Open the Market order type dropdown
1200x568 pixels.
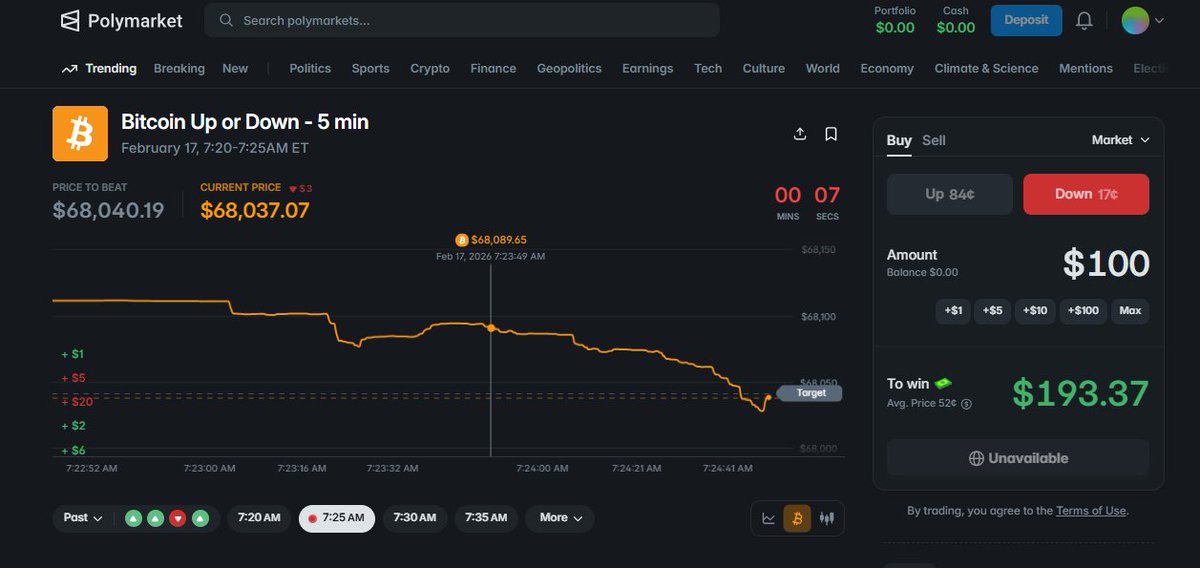[x=1120, y=140]
